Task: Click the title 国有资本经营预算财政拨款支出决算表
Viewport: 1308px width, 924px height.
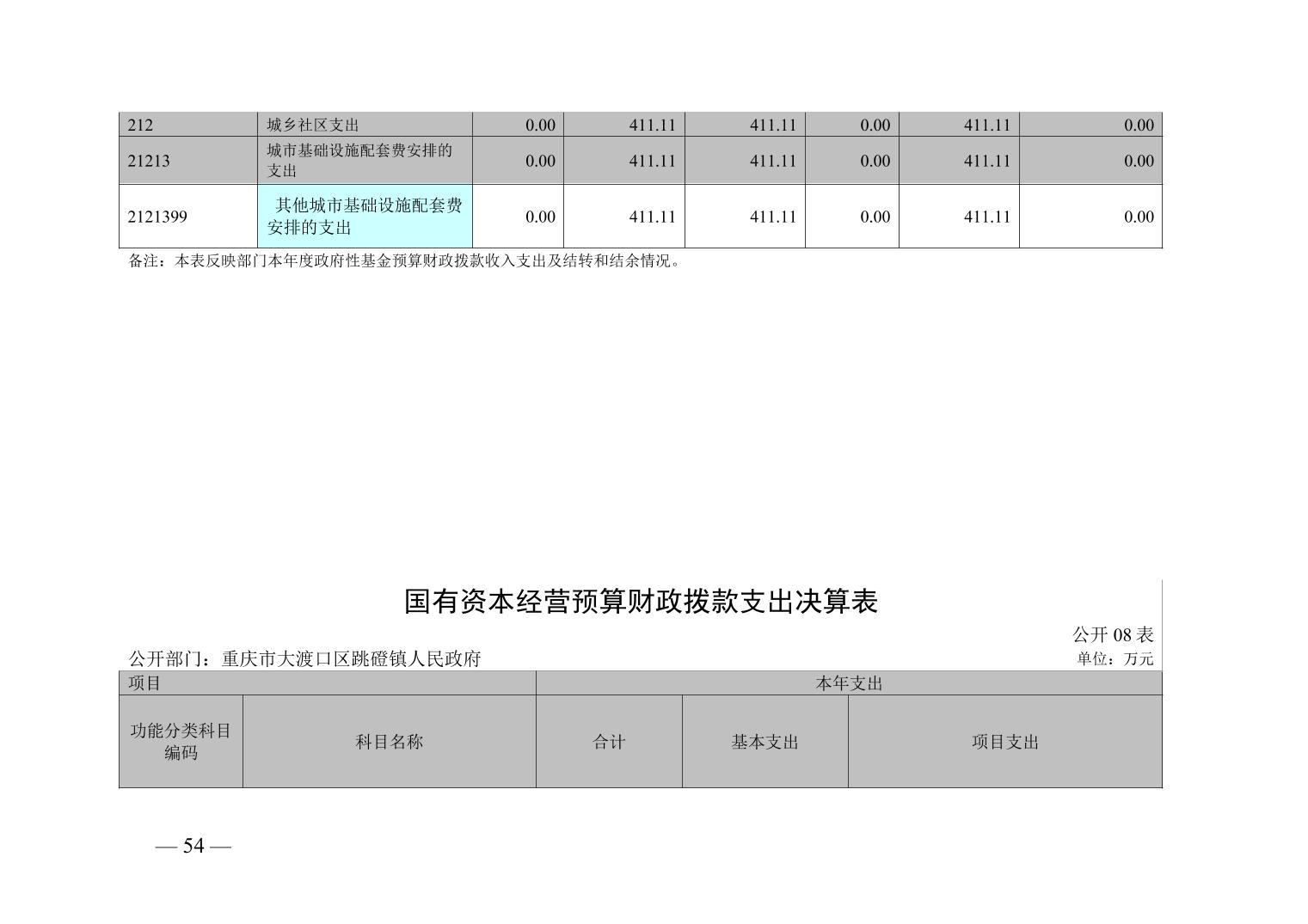Action: pos(641,602)
